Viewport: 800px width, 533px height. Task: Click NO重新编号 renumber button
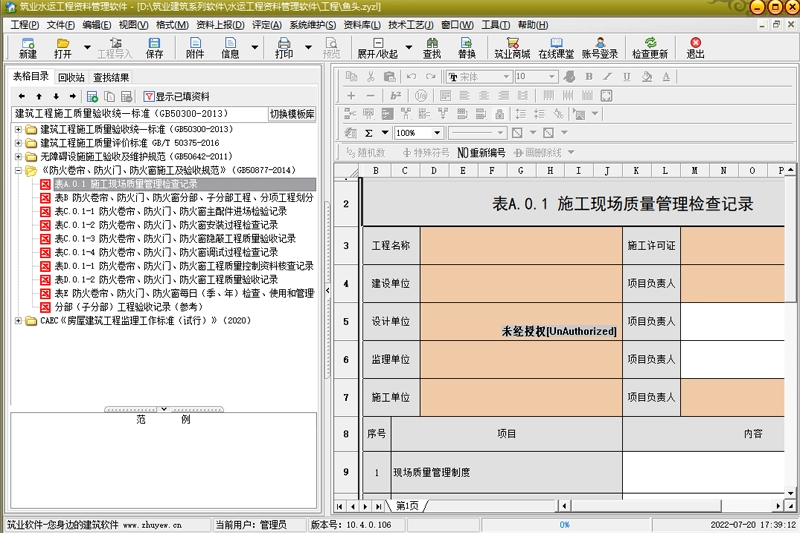click(x=481, y=153)
